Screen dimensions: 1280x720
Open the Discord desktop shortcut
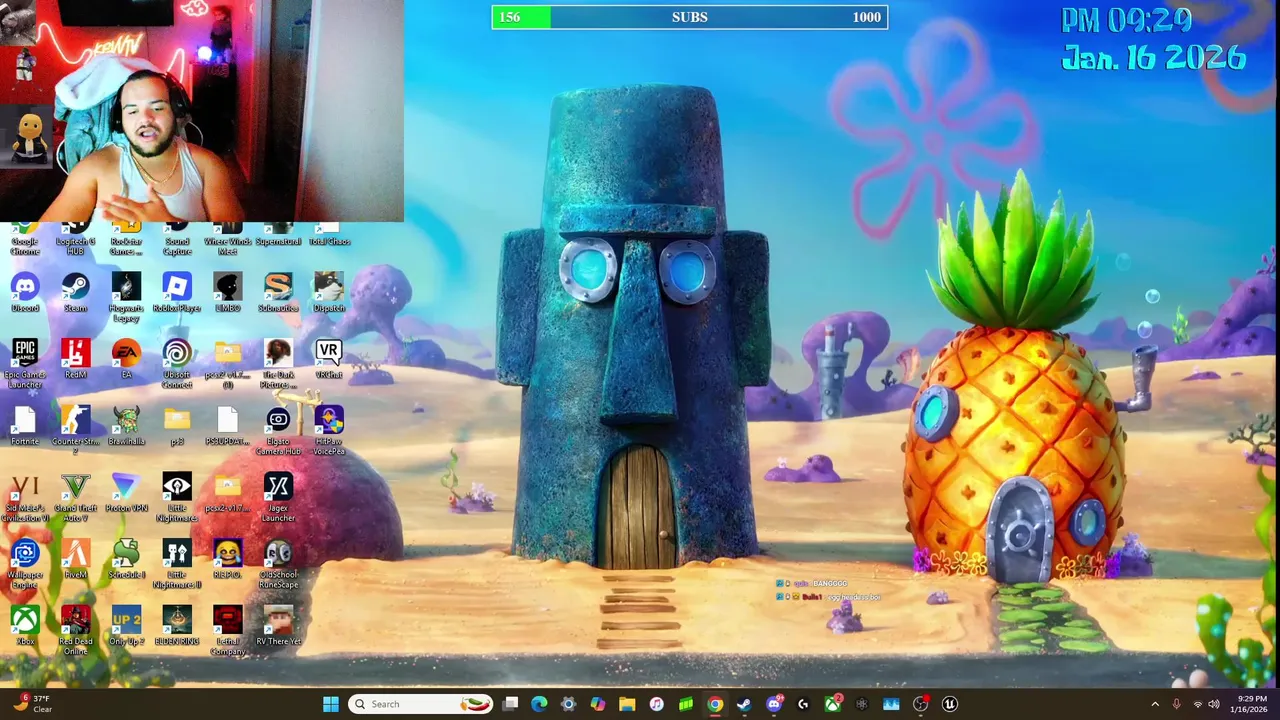(x=25, y=292)
